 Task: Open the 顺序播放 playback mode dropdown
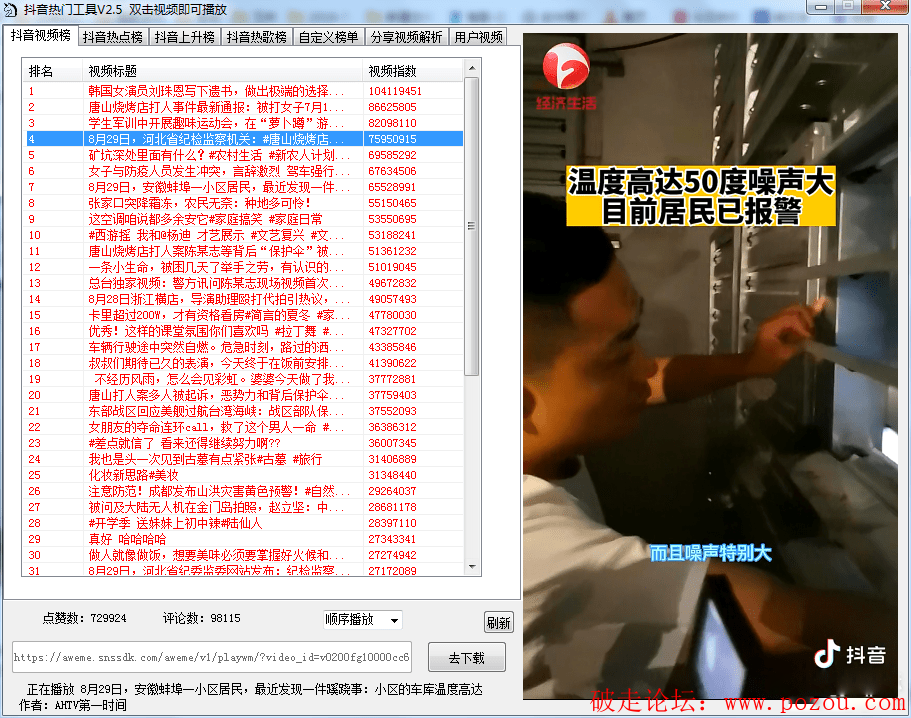tap(363, 619)
